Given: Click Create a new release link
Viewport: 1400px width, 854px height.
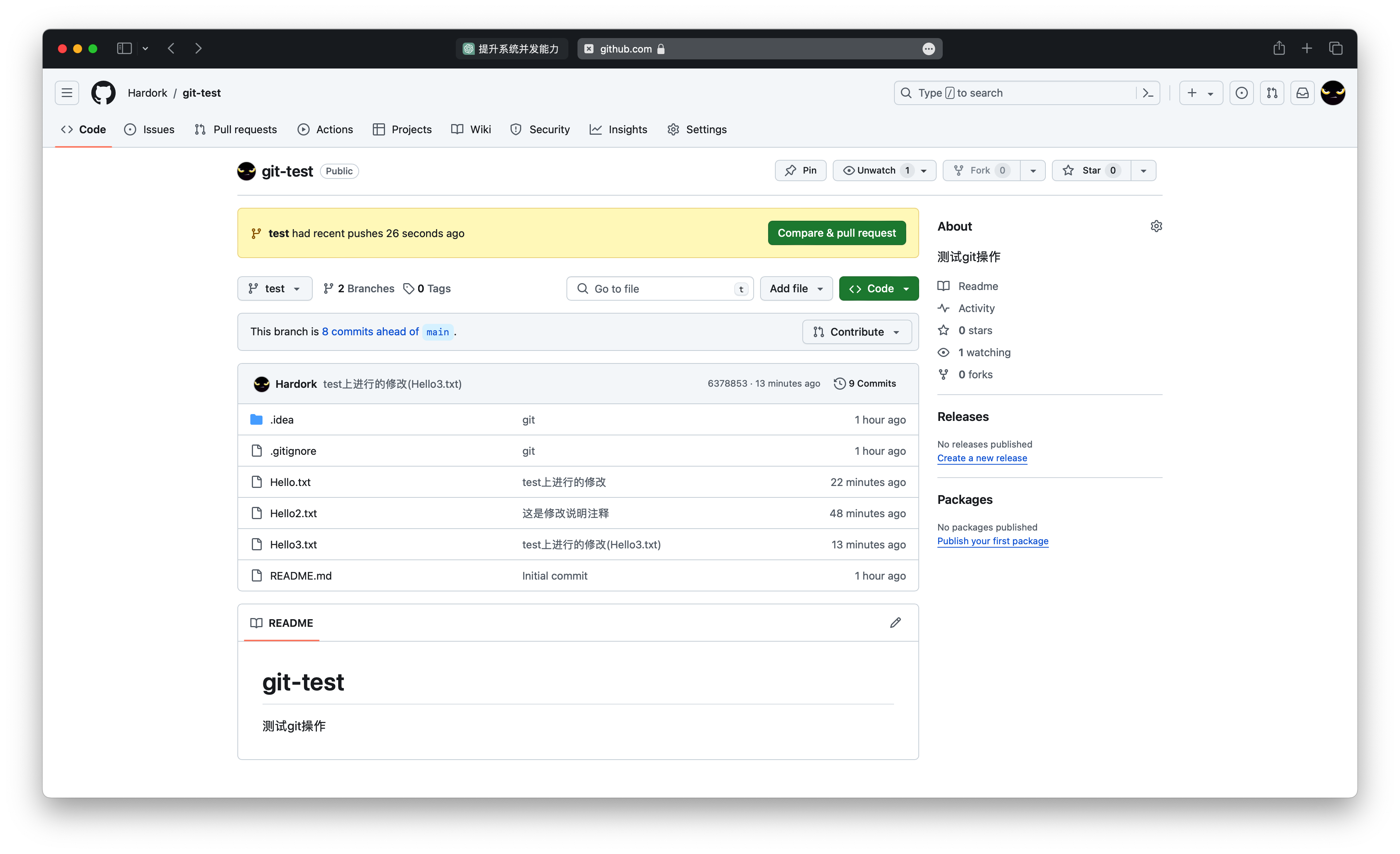Looking at the screenshot, I should (982, 458).
